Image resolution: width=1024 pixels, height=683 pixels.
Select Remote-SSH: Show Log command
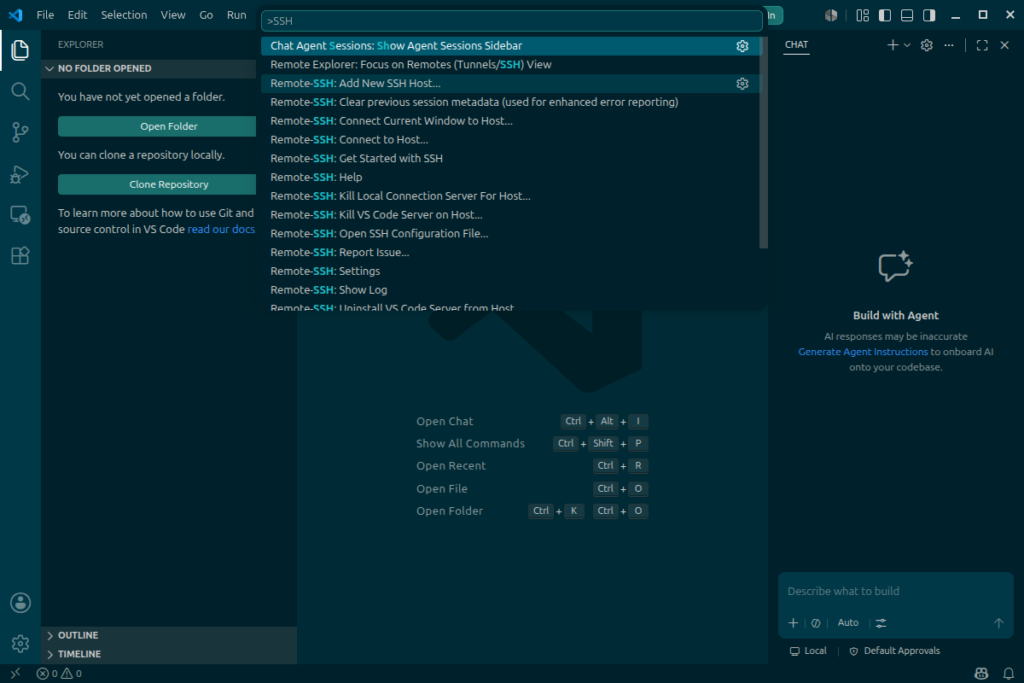coord(511,290)
